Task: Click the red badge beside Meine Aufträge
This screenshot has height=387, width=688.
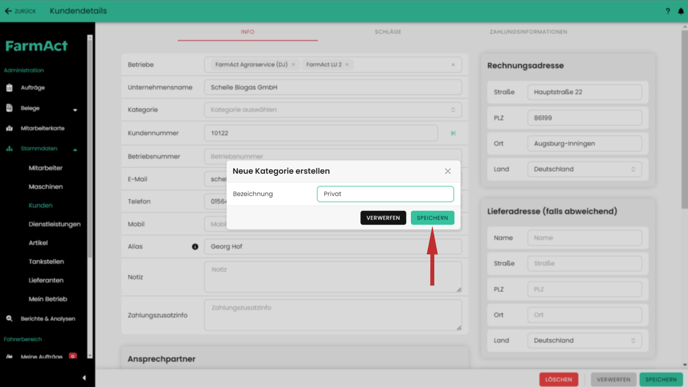Action: (x=73, y=356)
